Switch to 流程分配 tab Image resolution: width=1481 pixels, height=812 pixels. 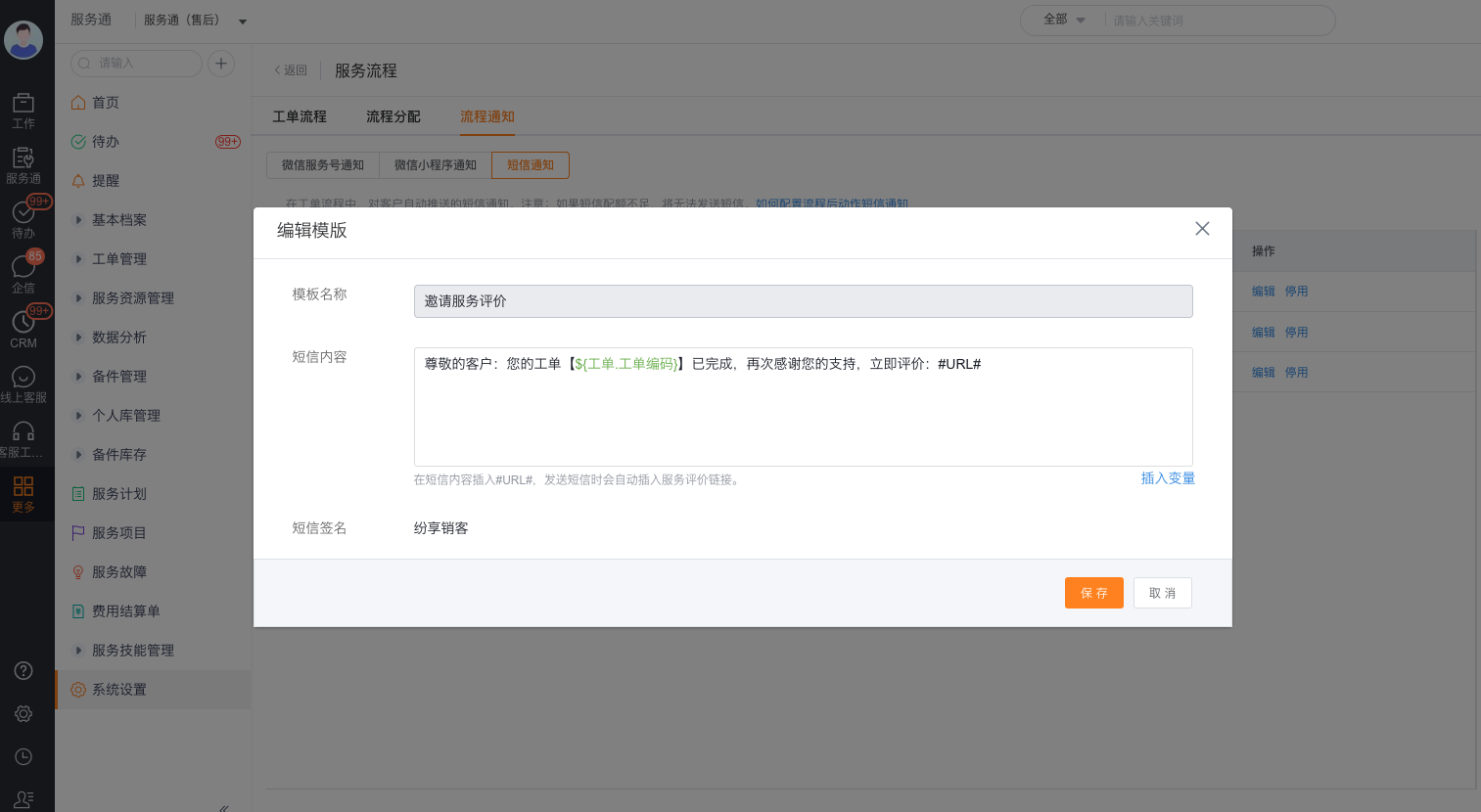393,116
